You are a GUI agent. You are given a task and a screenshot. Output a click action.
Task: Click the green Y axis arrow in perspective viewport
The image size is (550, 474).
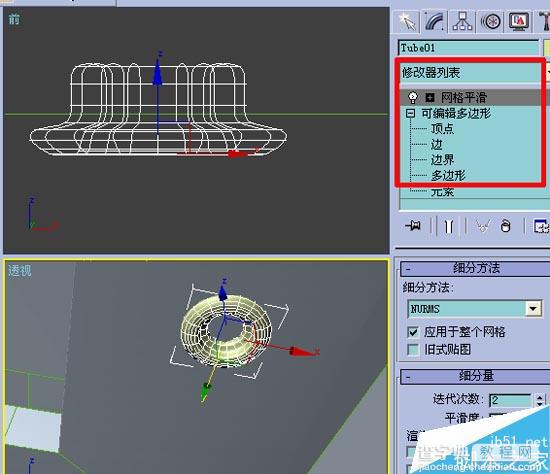205,392
